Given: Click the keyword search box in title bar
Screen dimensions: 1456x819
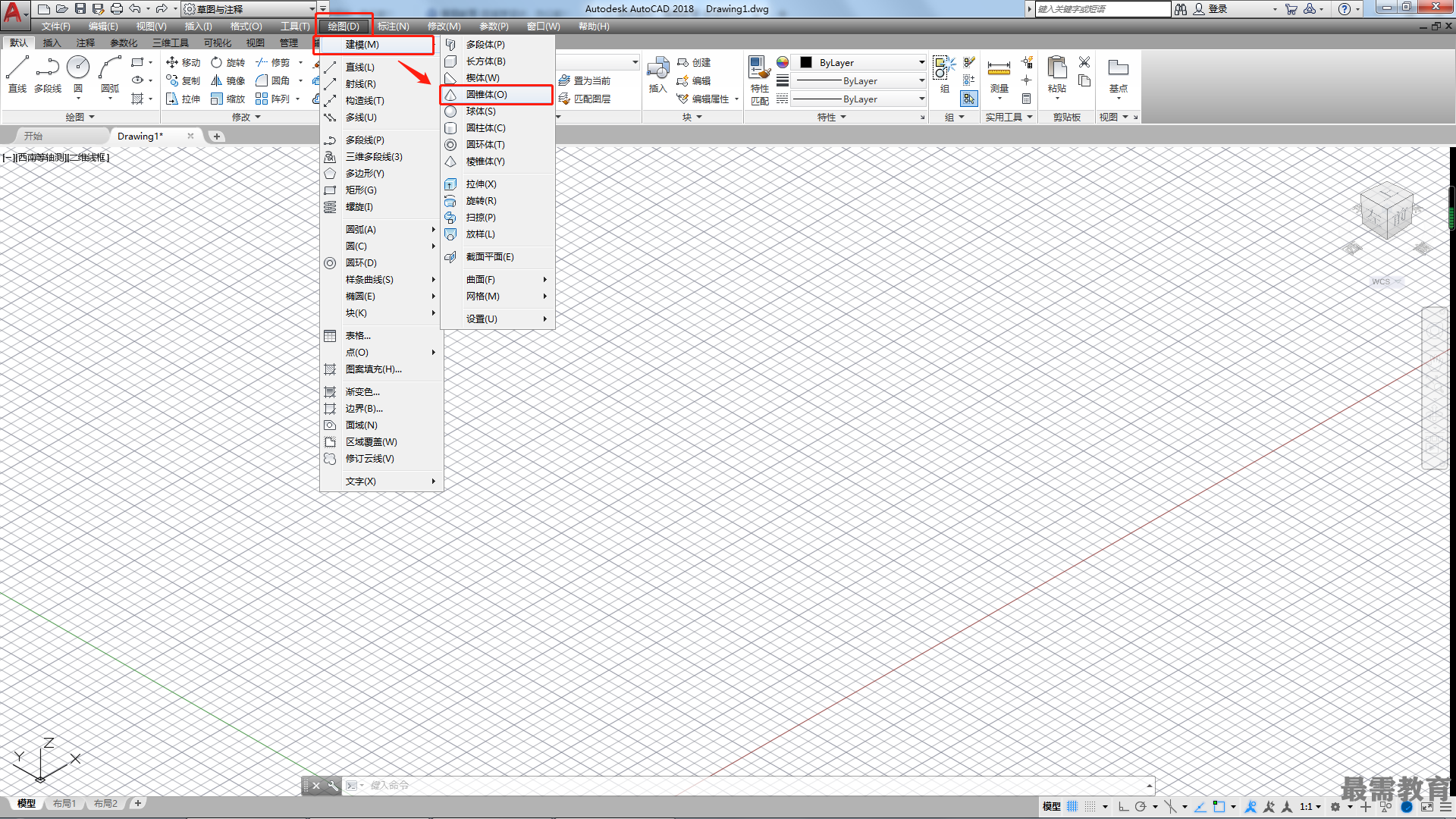Looking at the screenshot, I should pos(1103,9).
